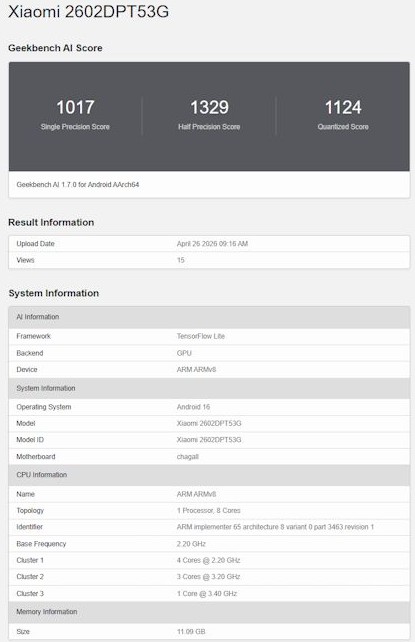Click the 1329 Half Precision Score value
415x642 pixels.
(x=209, y=107)
